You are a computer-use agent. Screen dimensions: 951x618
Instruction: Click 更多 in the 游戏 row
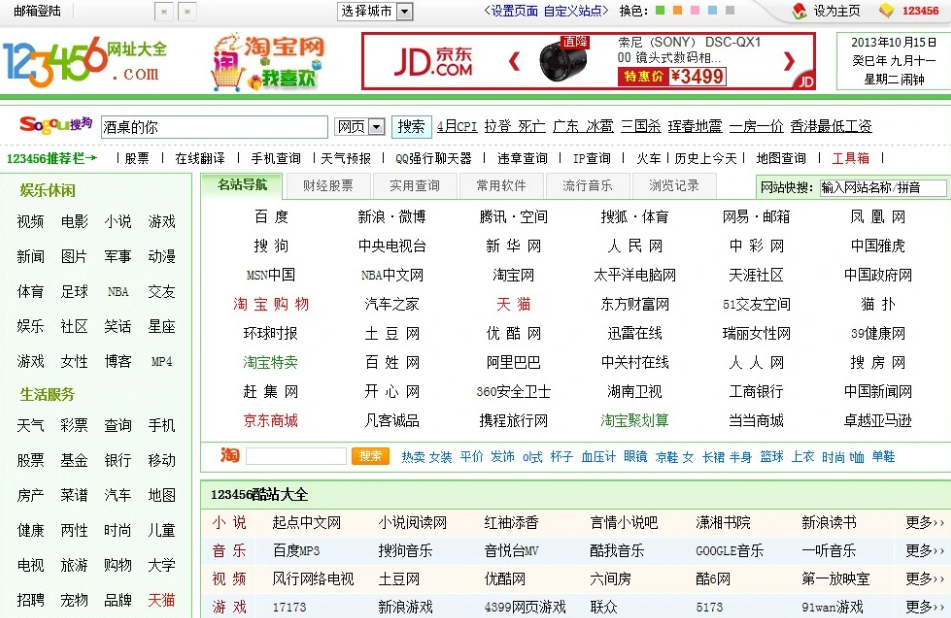pos(925,606)
